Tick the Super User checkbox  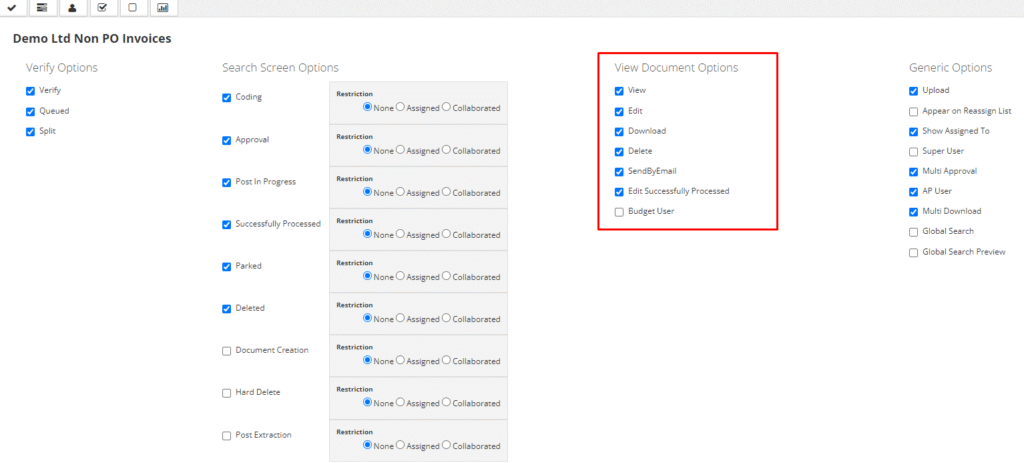pyautogui.click(x=913, y=152)
